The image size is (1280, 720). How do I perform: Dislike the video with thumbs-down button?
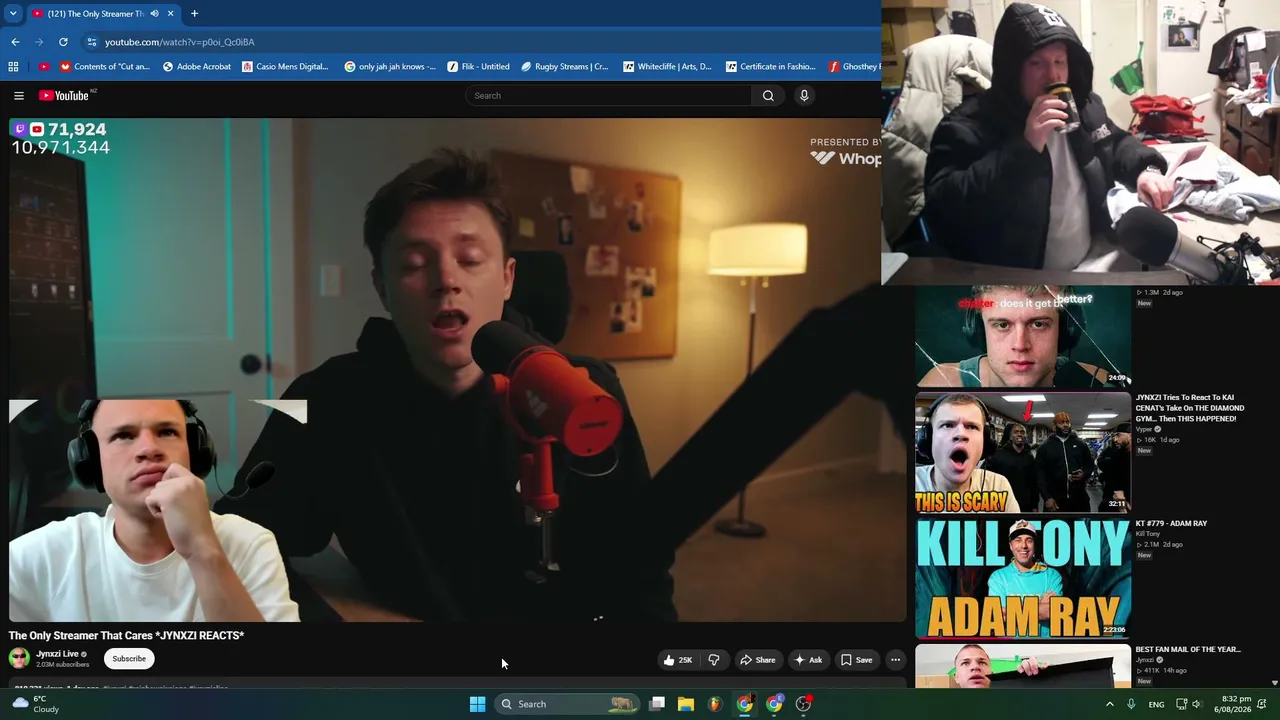(714, 660)
